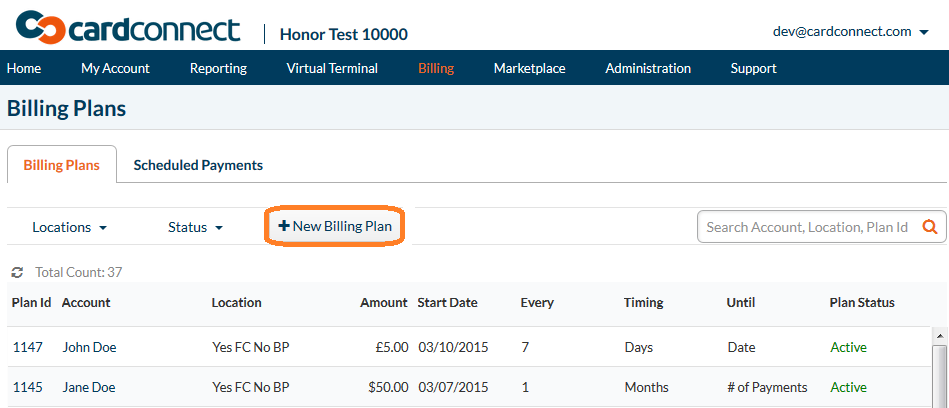Open the Marketplace menu item
The image size is (949, 408).
[530, 68]
